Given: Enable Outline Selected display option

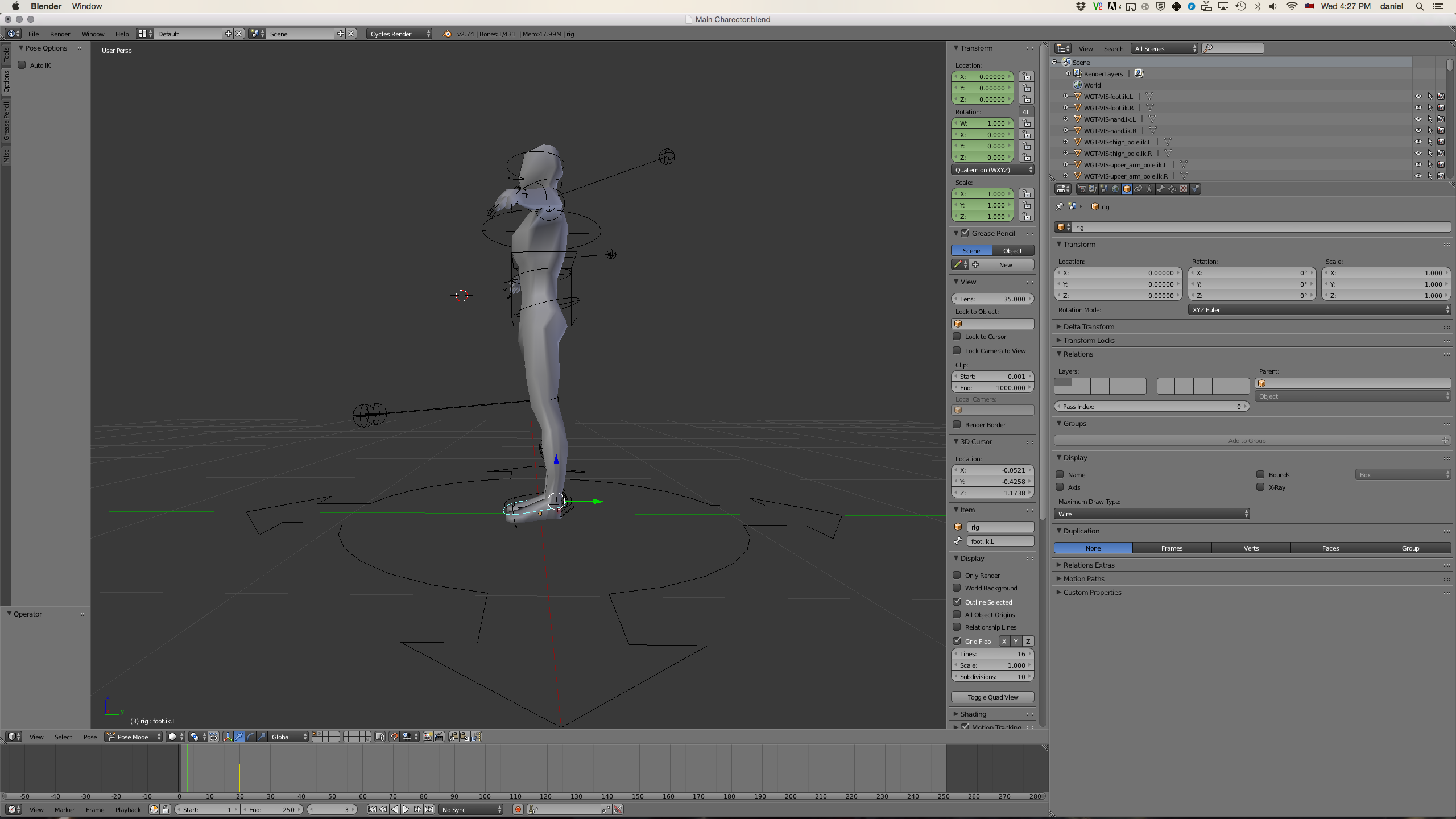Looking at the screenshot, I should [x=957, y=601].
